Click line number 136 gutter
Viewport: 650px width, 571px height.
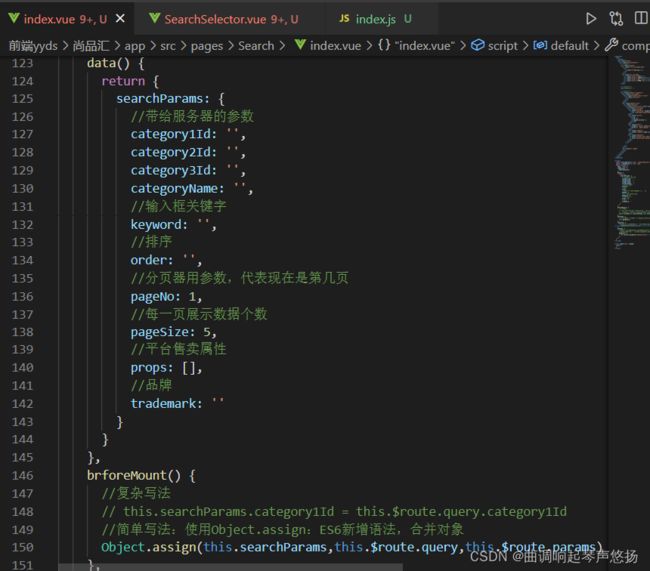click(x=22, y=296)
